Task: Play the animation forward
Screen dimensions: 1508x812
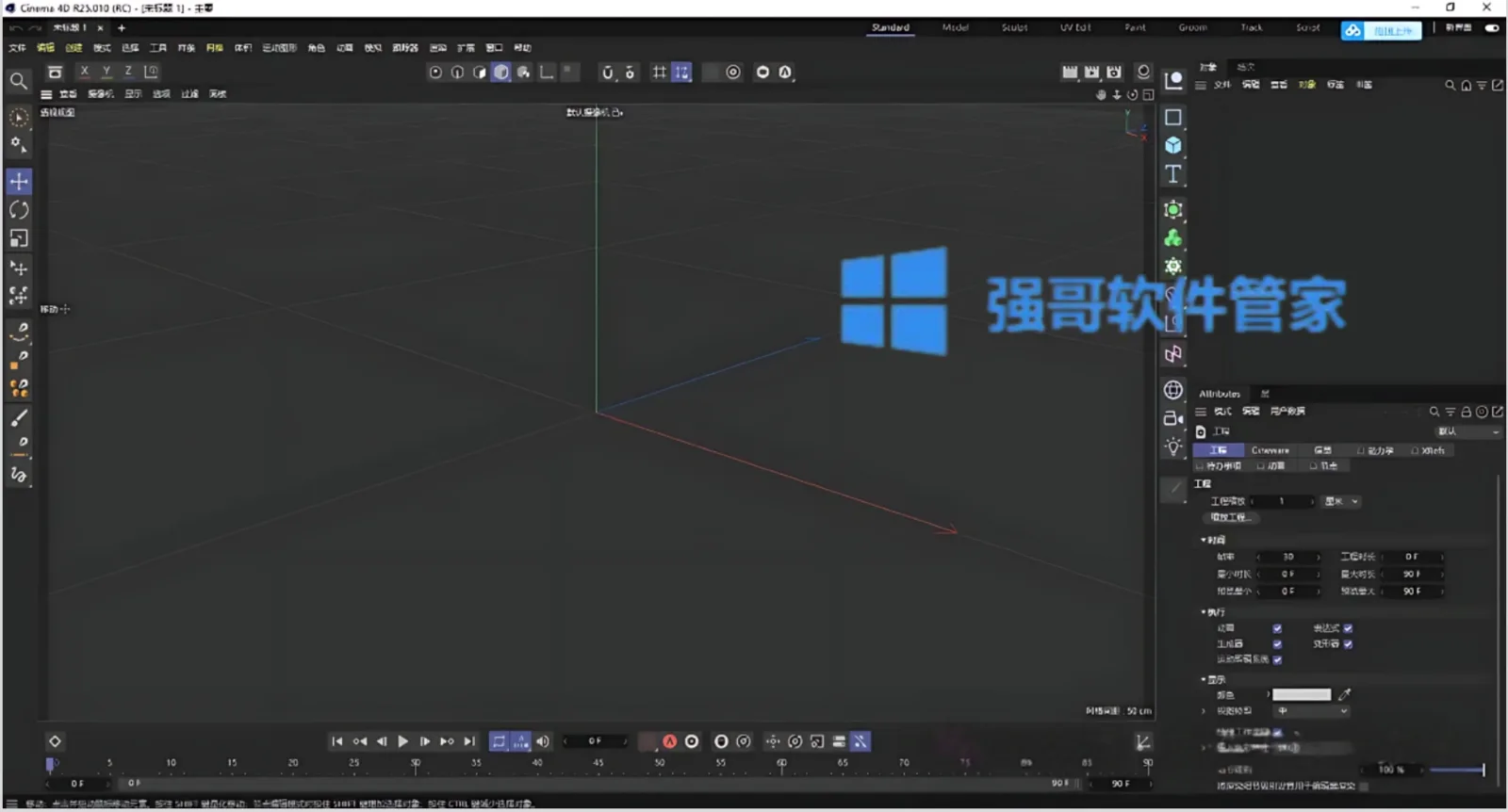Action: point(403,741)
